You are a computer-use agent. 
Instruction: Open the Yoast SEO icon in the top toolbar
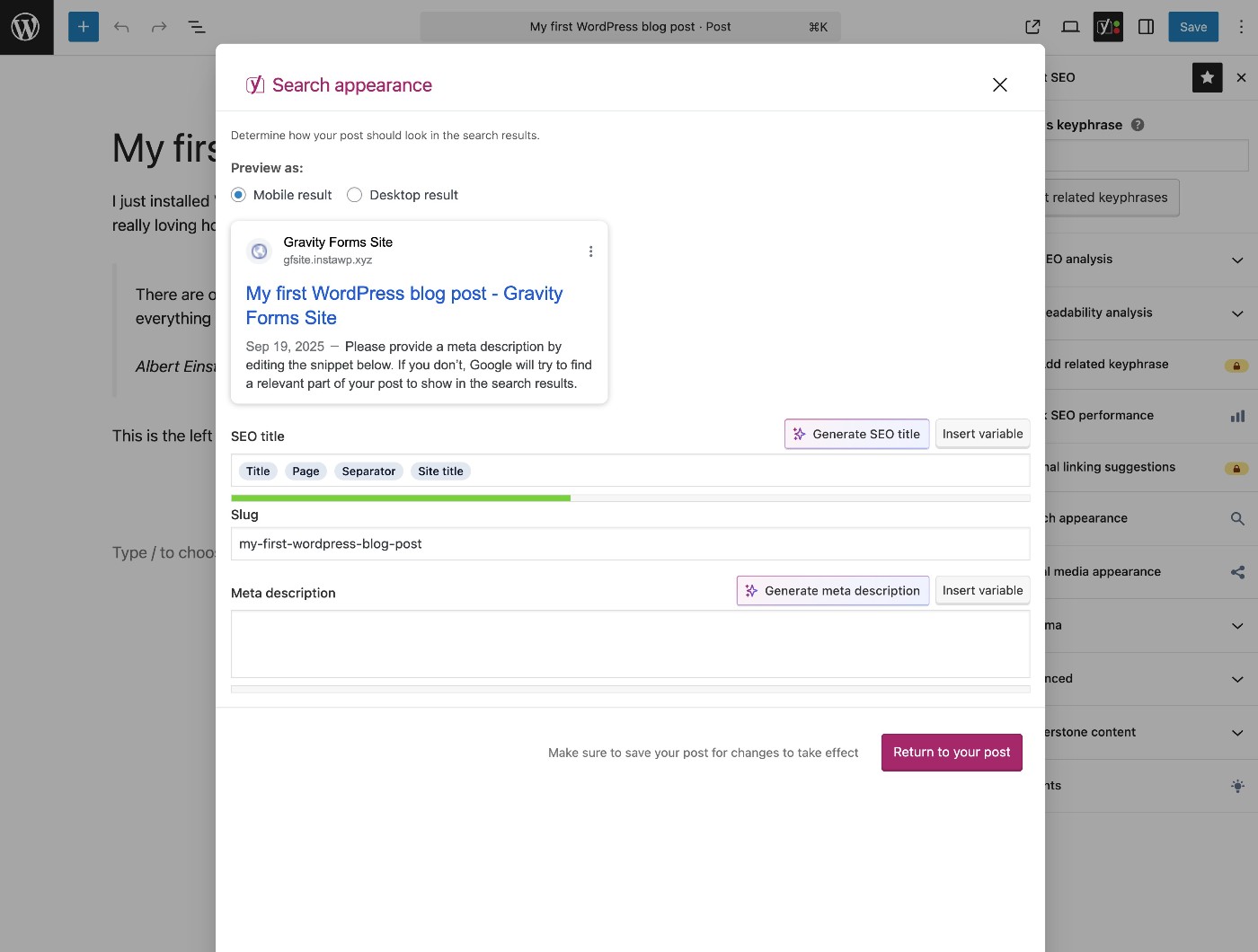coord(1108,27)
